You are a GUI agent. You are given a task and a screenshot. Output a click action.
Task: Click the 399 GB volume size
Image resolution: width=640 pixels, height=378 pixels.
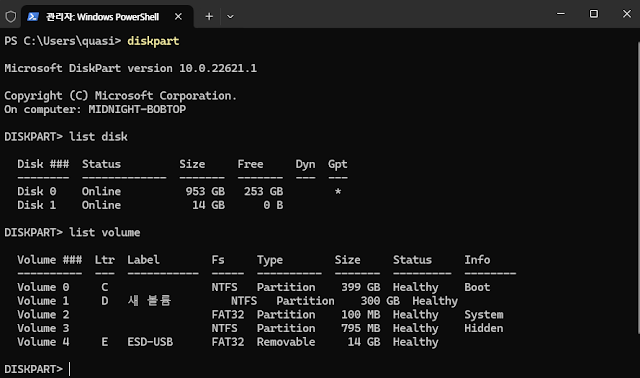coord(361,287)
